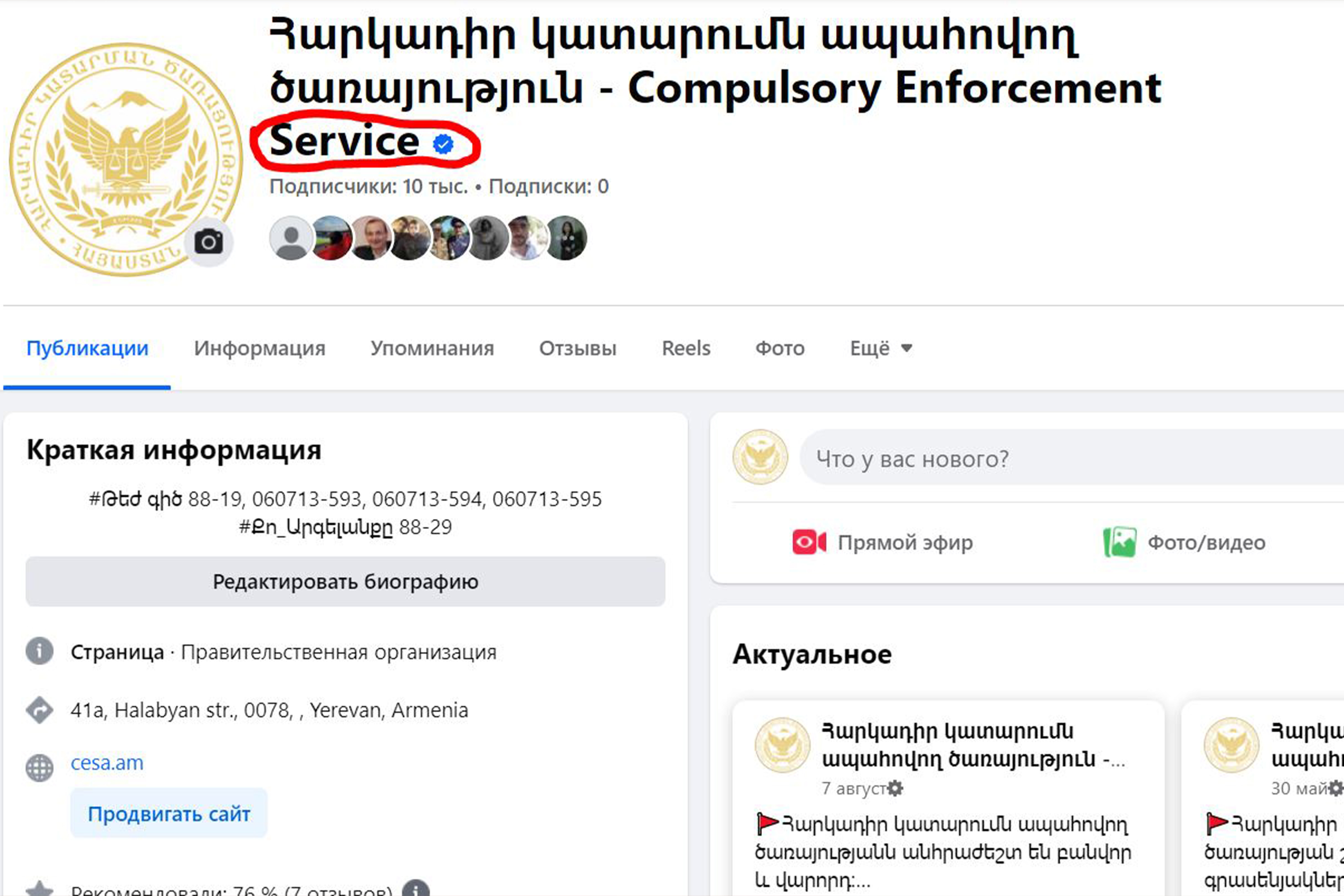Click the avatar on 30 май post
The height and width of the screenshot is (896, 1344).
point(1231,745)
